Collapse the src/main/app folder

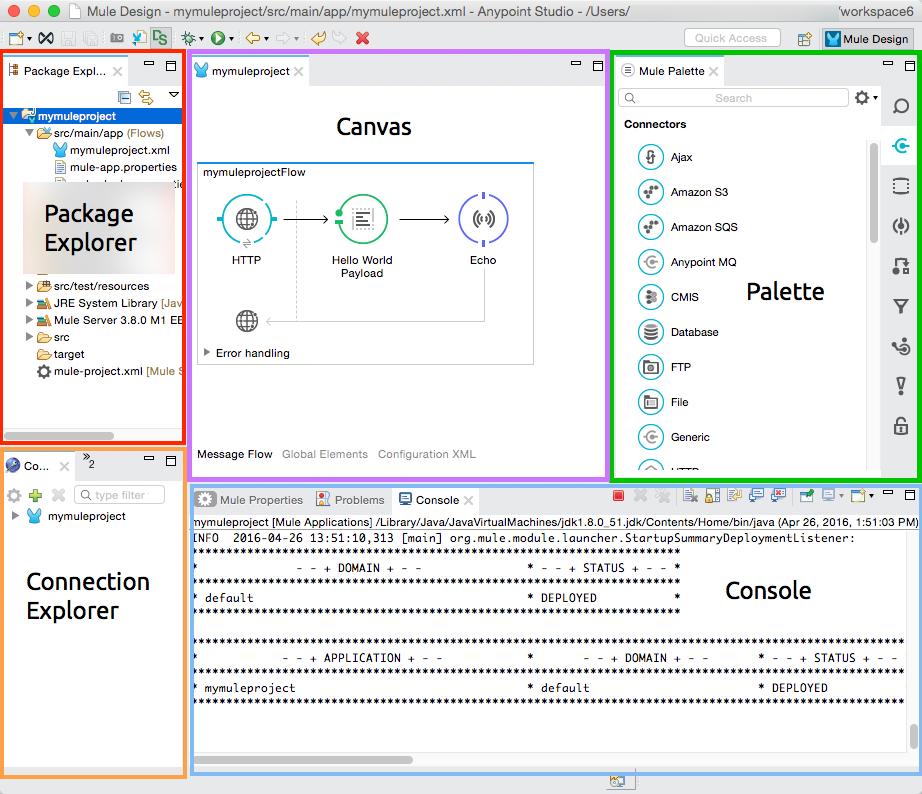pyautogui.click(x=29, y=133)
